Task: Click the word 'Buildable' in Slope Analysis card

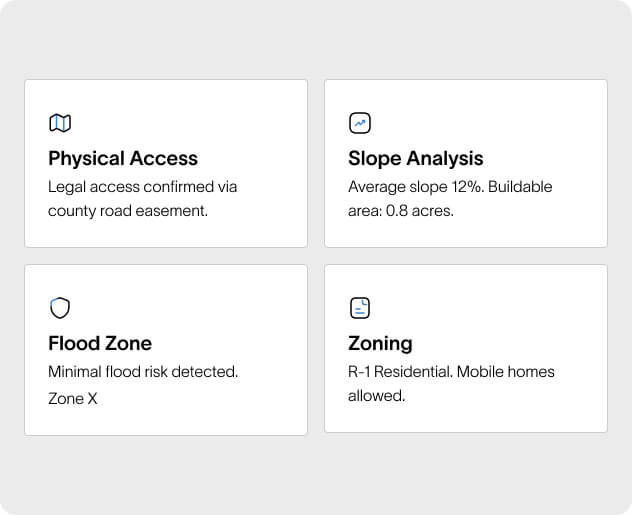Action: [x=520, y=187]
